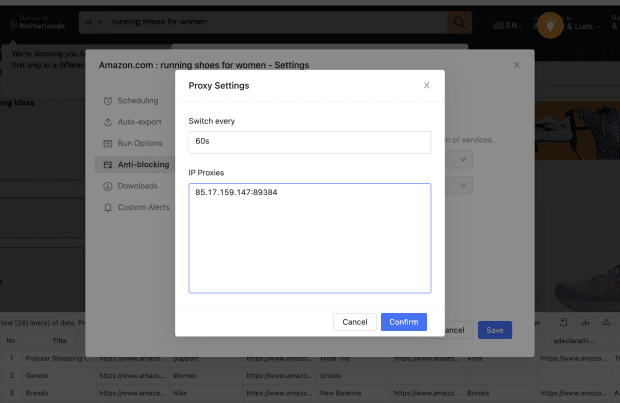Close the Amazon.com Settings window
This screenshot has height=403, width=620.
pyautogui.click(x=516, y=65)
